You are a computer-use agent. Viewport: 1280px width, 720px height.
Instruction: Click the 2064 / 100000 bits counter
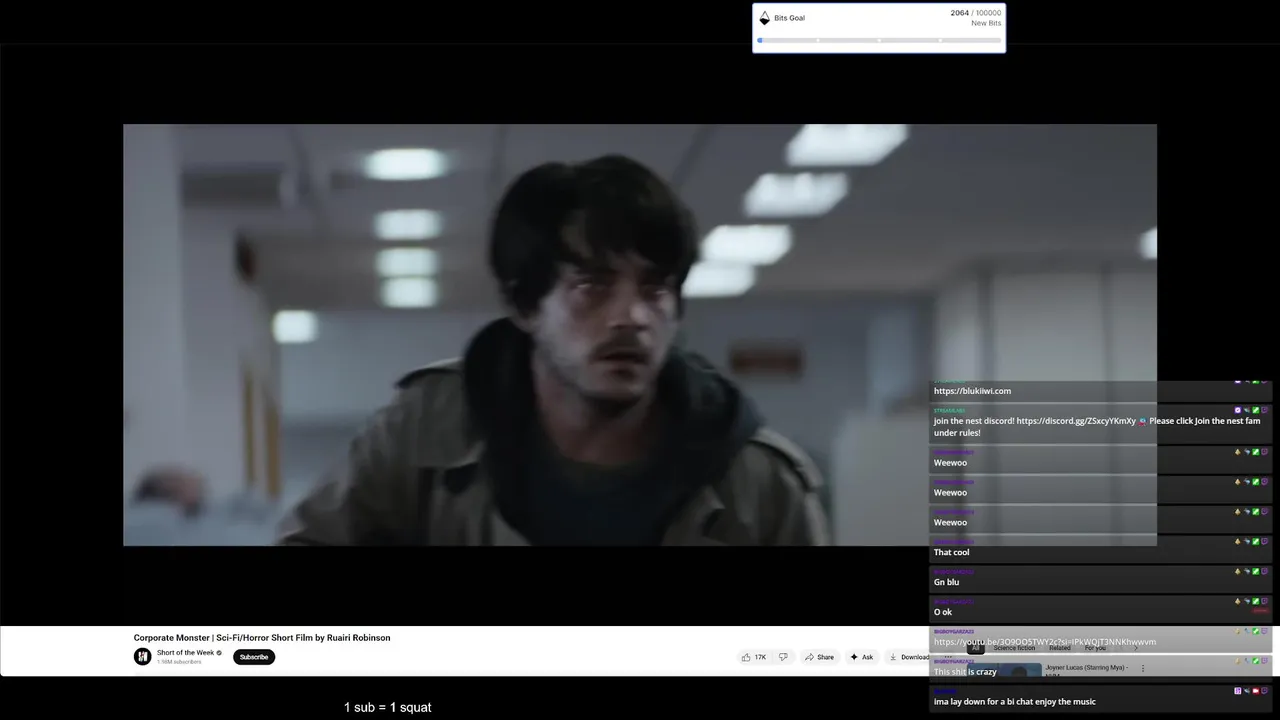tap(975, 13)
